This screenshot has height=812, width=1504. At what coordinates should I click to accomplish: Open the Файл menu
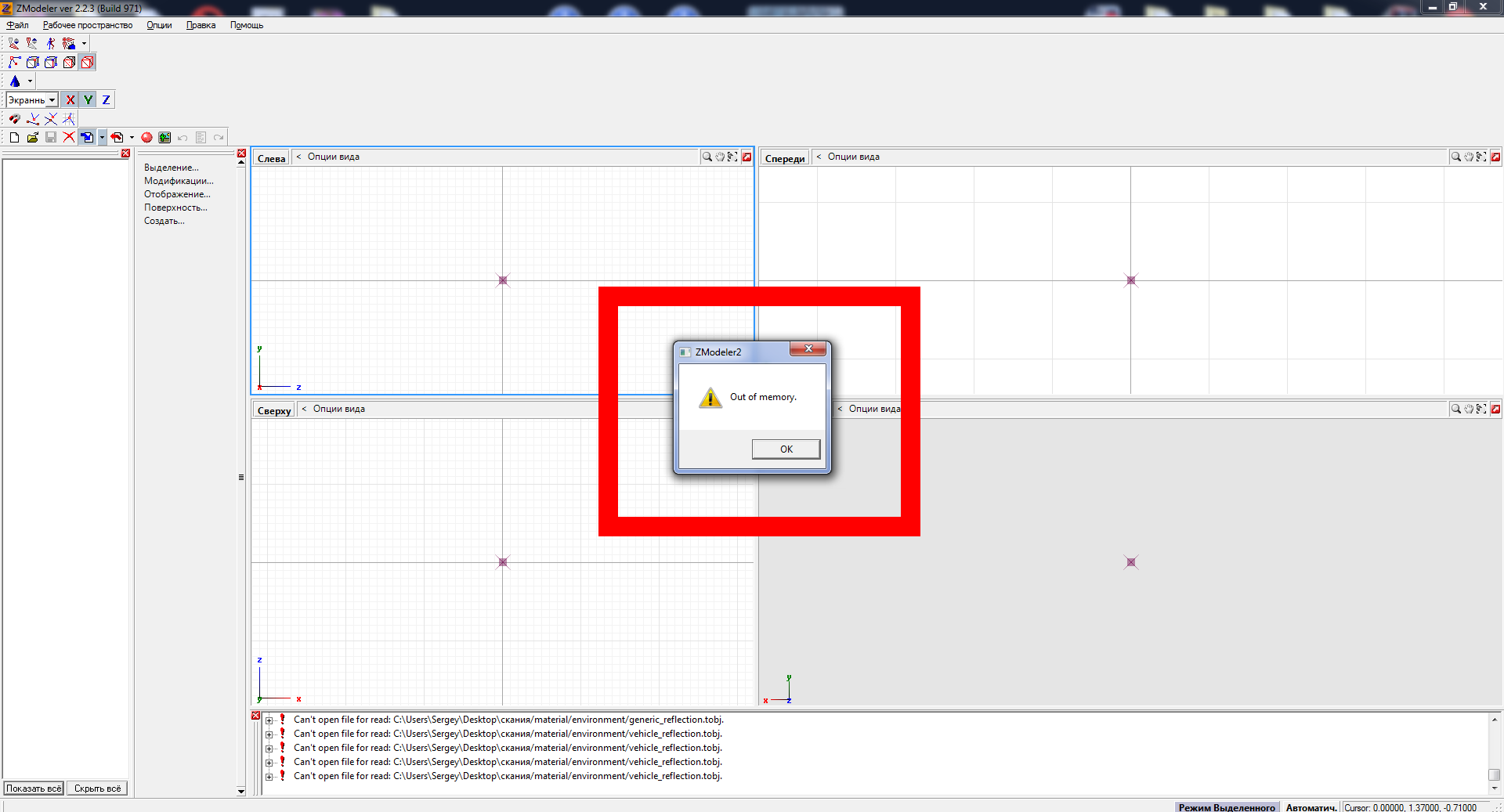[x=17, y=25]
